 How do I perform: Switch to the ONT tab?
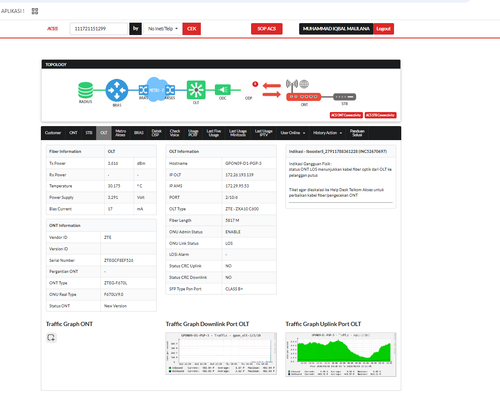pyautogui.click(x=73, y=133)
